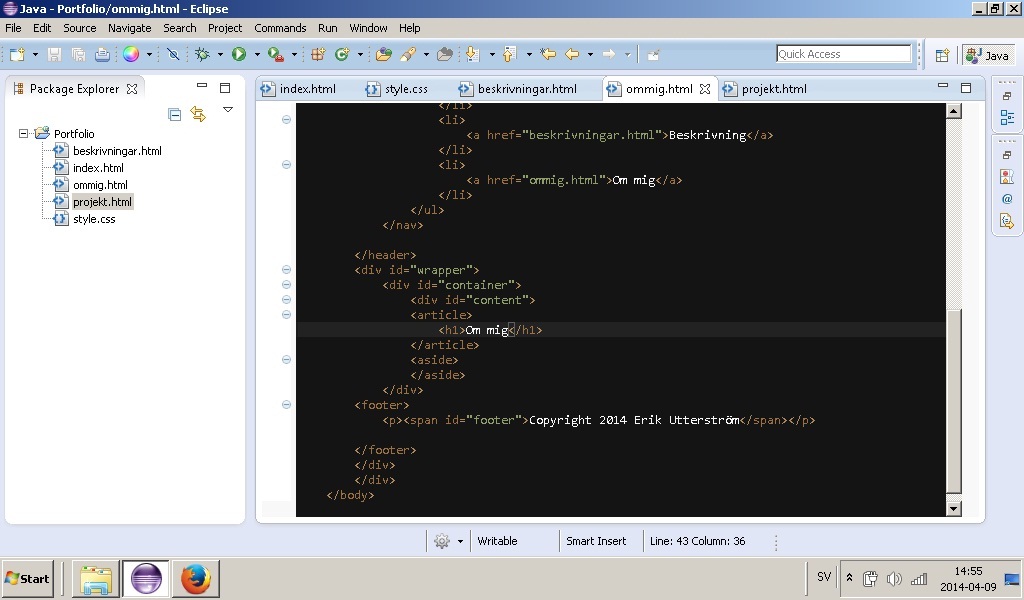This screenshot has width=1024, height=600.
Task: Click the Save floppy disk icon
Action: pyautogui.click(x=54, y=54)
